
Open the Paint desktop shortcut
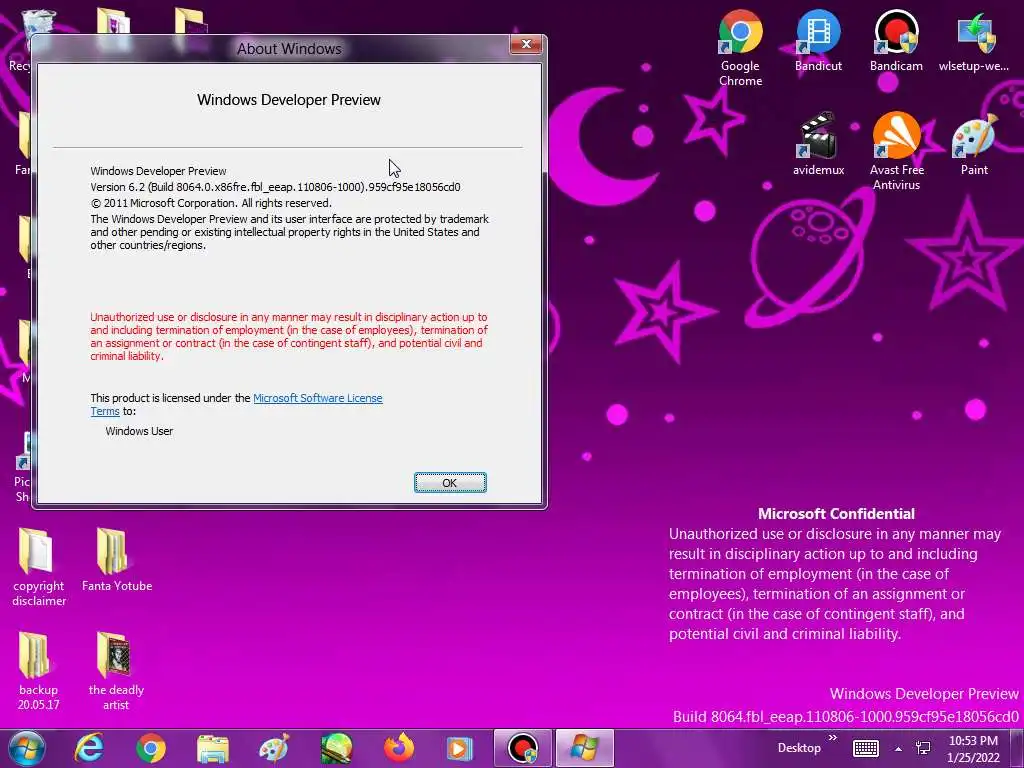point(974,144)
